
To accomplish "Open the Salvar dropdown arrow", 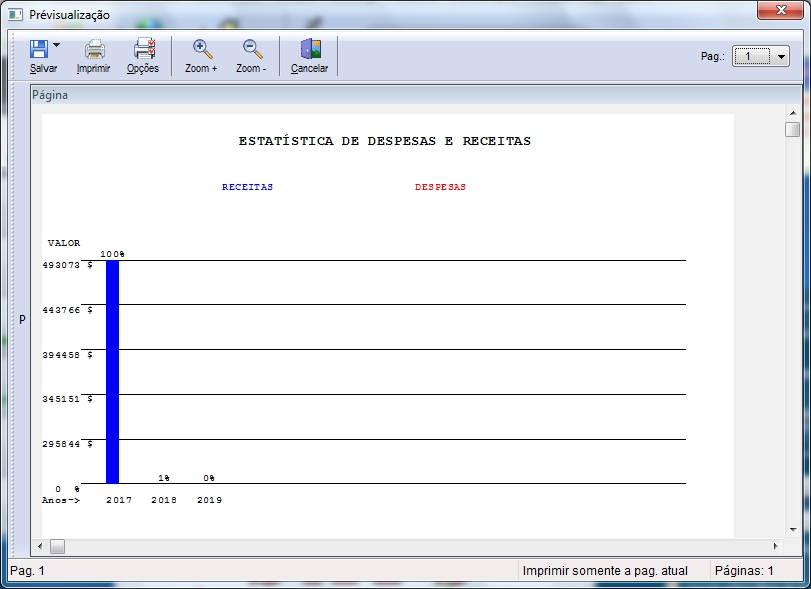I will pyautogui.click(x=56, y=46).
